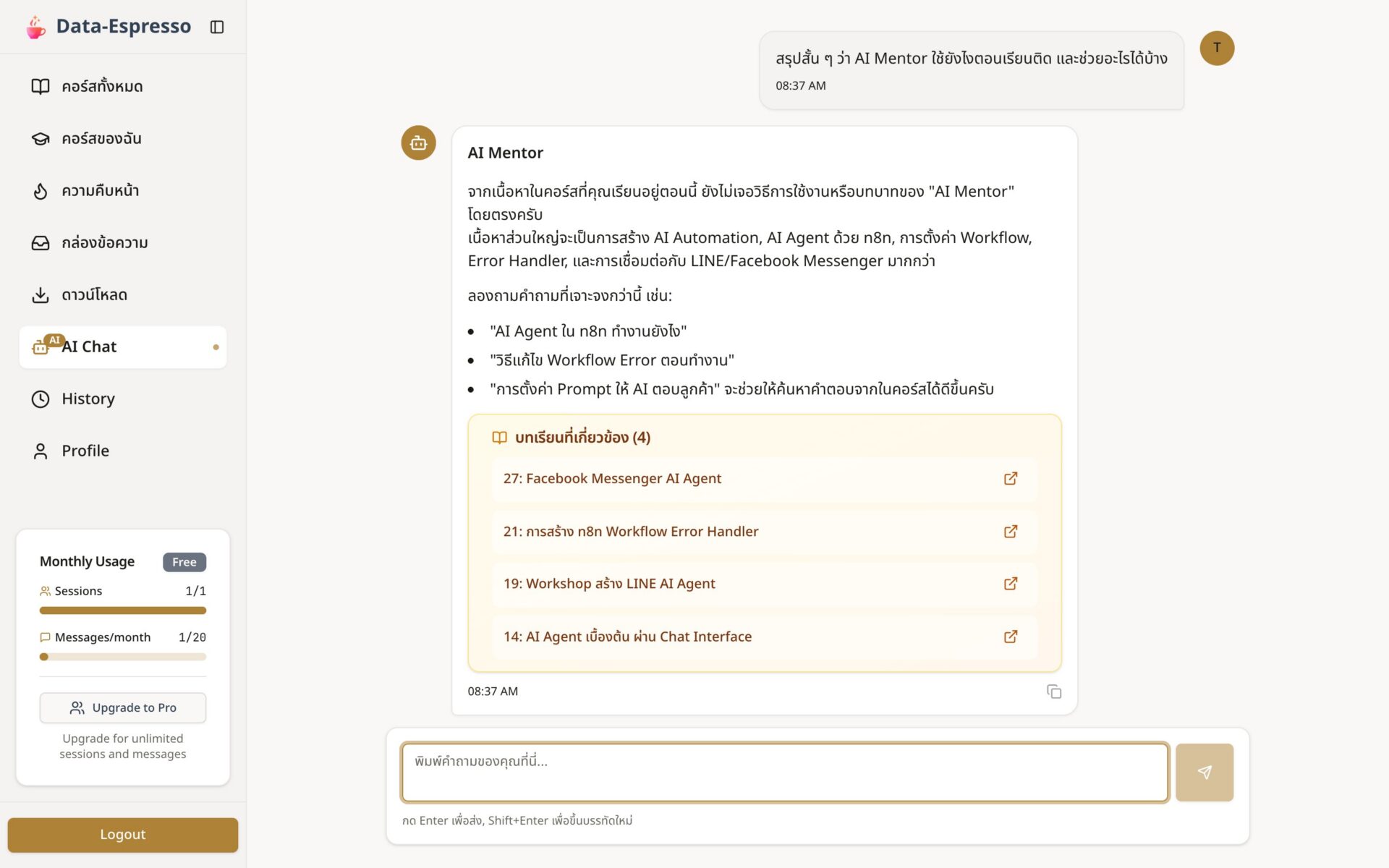Screen dimensions: 1389x868
Task: Open external link icon for lesson 27
Action: pos(1011,478)
